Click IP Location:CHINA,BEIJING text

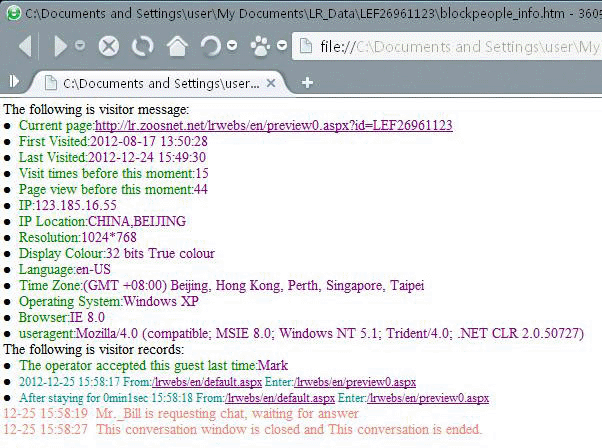103,222
